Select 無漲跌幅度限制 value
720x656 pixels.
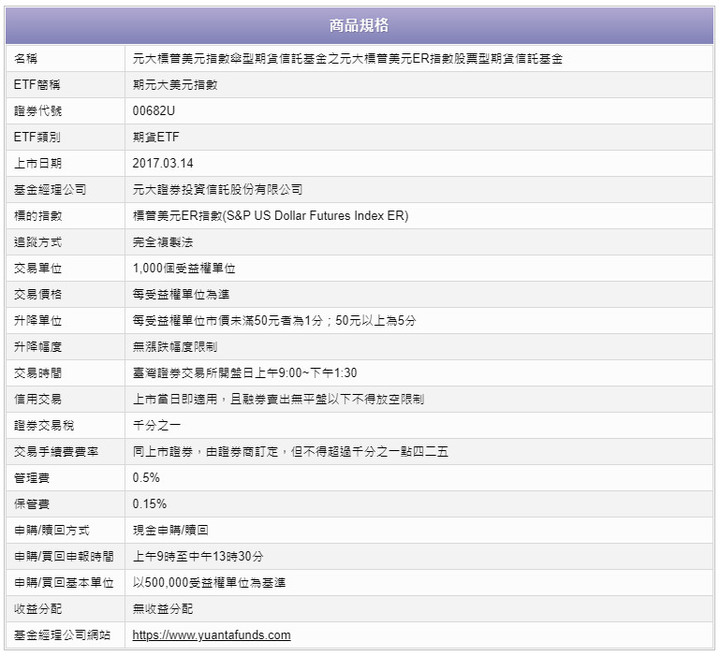pos(175,347)
